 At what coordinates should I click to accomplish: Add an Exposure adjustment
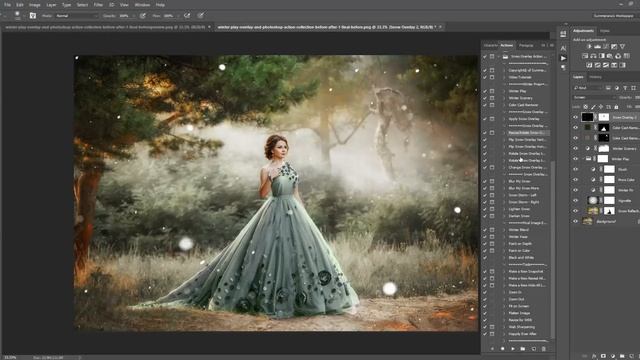[614, 47]
